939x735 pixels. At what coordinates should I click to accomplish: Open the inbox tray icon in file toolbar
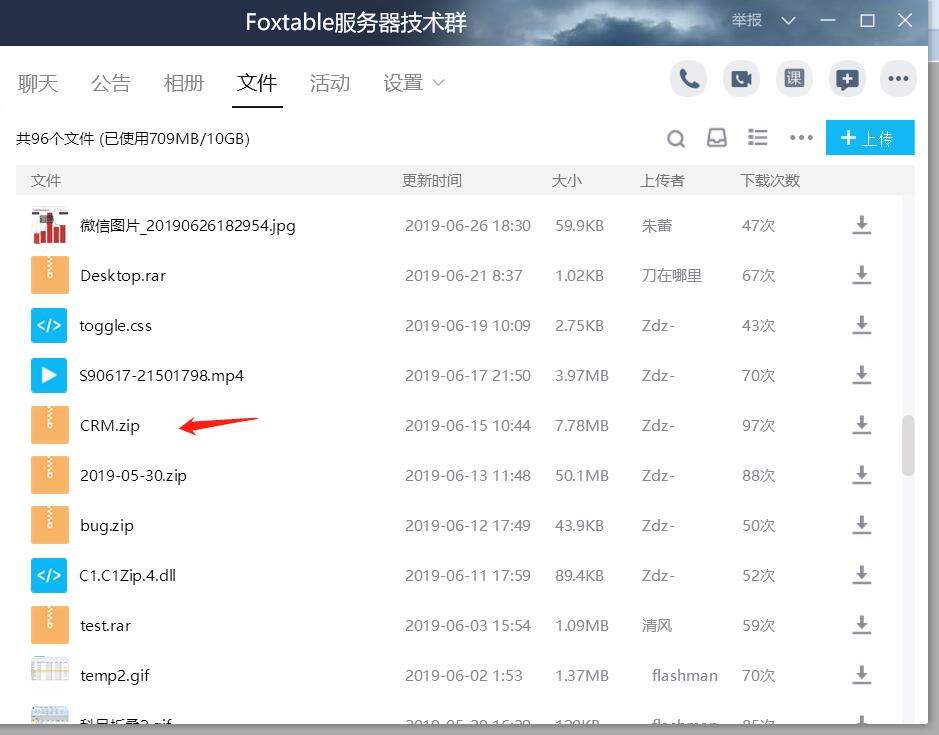click(x=716, y=138)
